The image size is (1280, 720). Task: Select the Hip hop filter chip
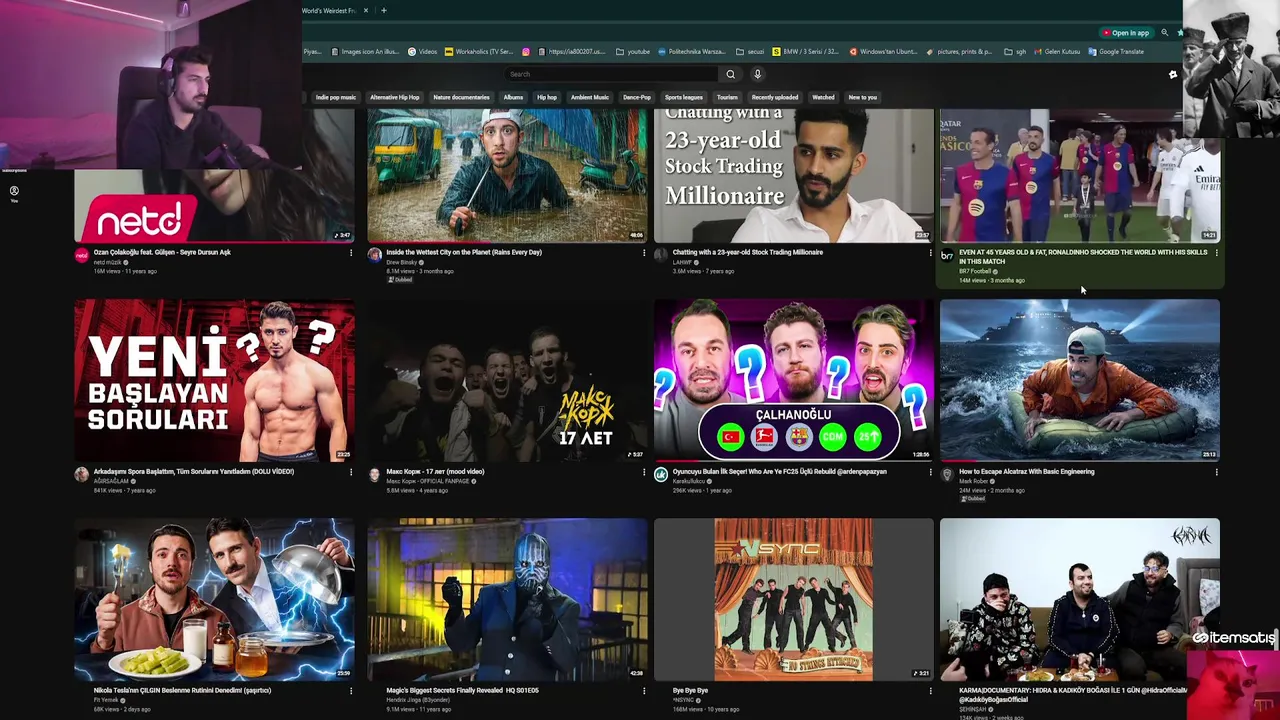coord(547,97)
